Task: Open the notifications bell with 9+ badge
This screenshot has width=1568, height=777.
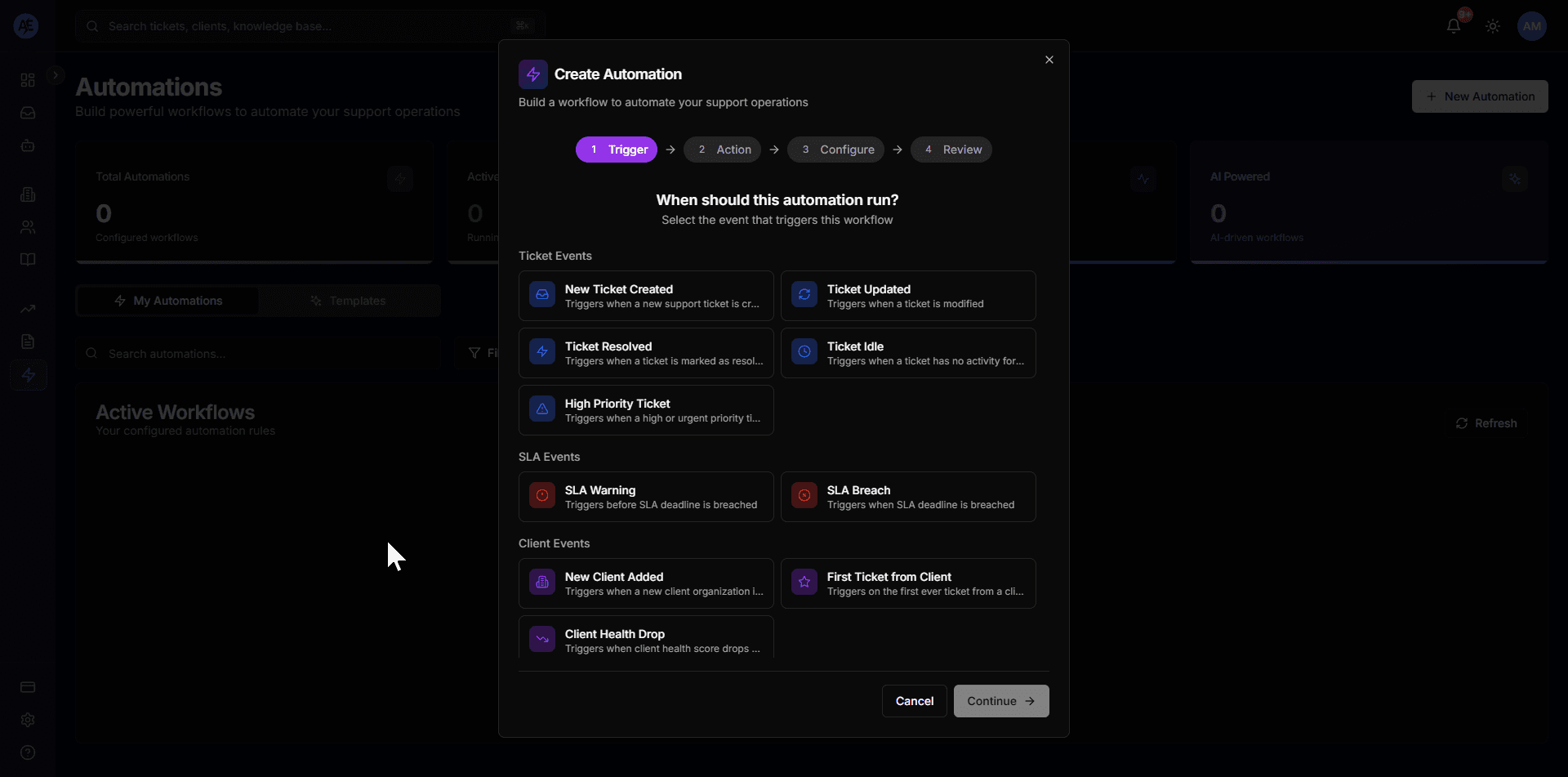Action: tap(1454, 25)
